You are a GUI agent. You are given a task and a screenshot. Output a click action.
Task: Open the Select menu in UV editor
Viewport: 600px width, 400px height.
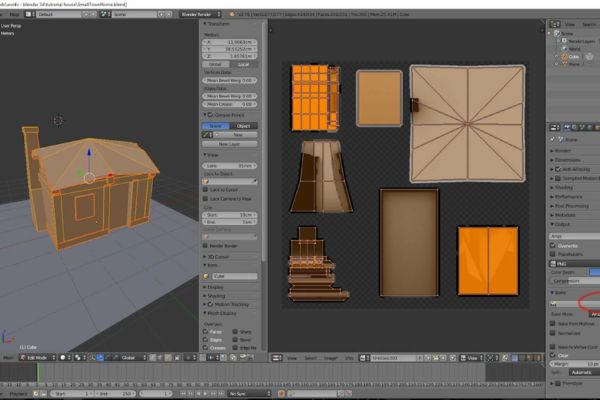tap(310, 358)
